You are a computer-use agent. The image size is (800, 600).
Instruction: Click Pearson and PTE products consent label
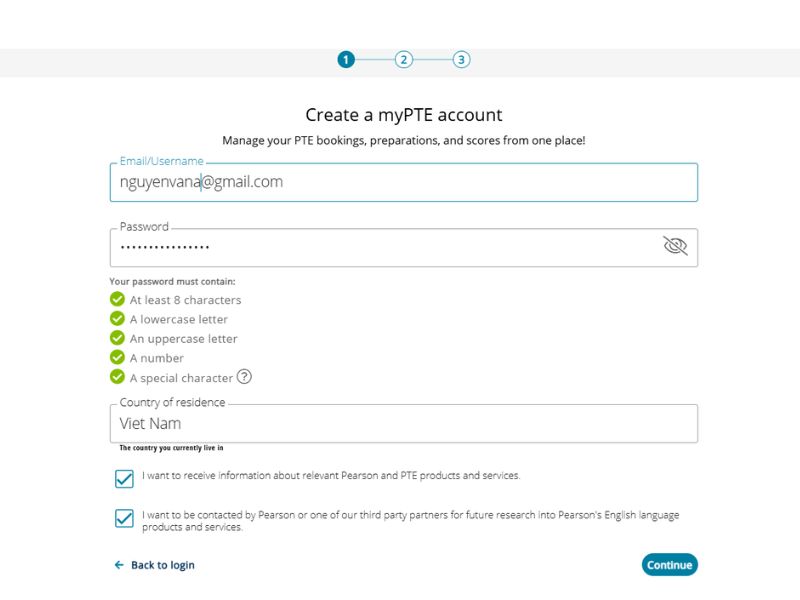click(x=331, y=476)
